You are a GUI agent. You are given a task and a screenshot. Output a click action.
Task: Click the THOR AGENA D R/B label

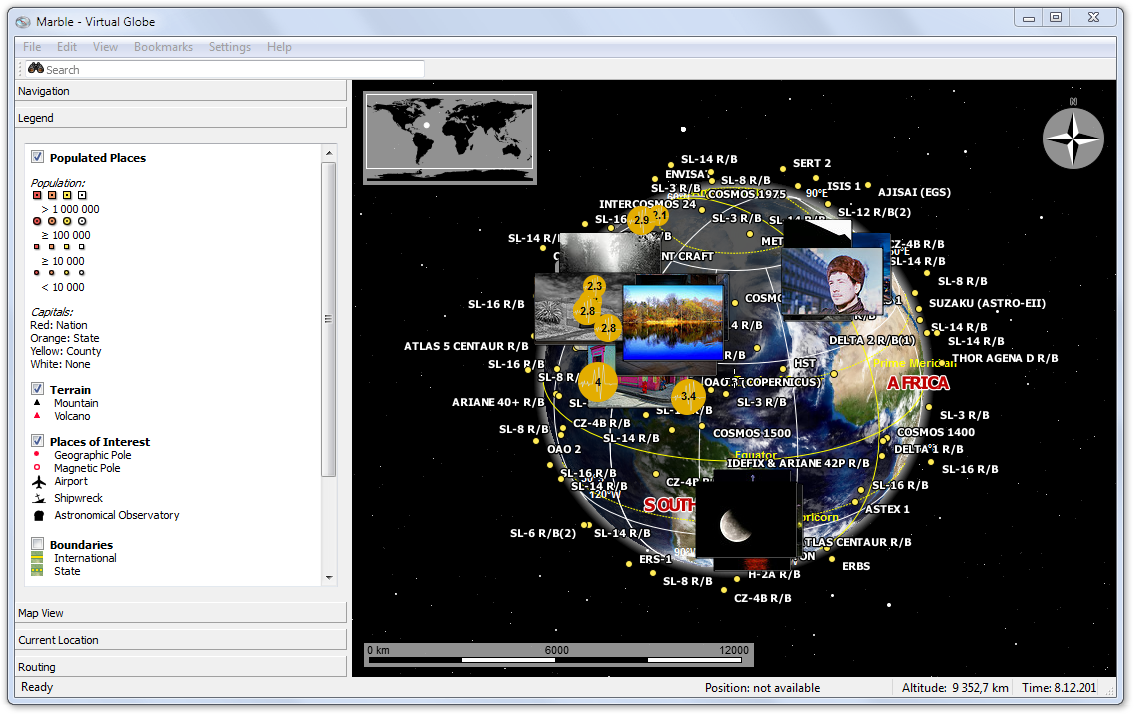pyautogui.click(x=1005, y=358)
